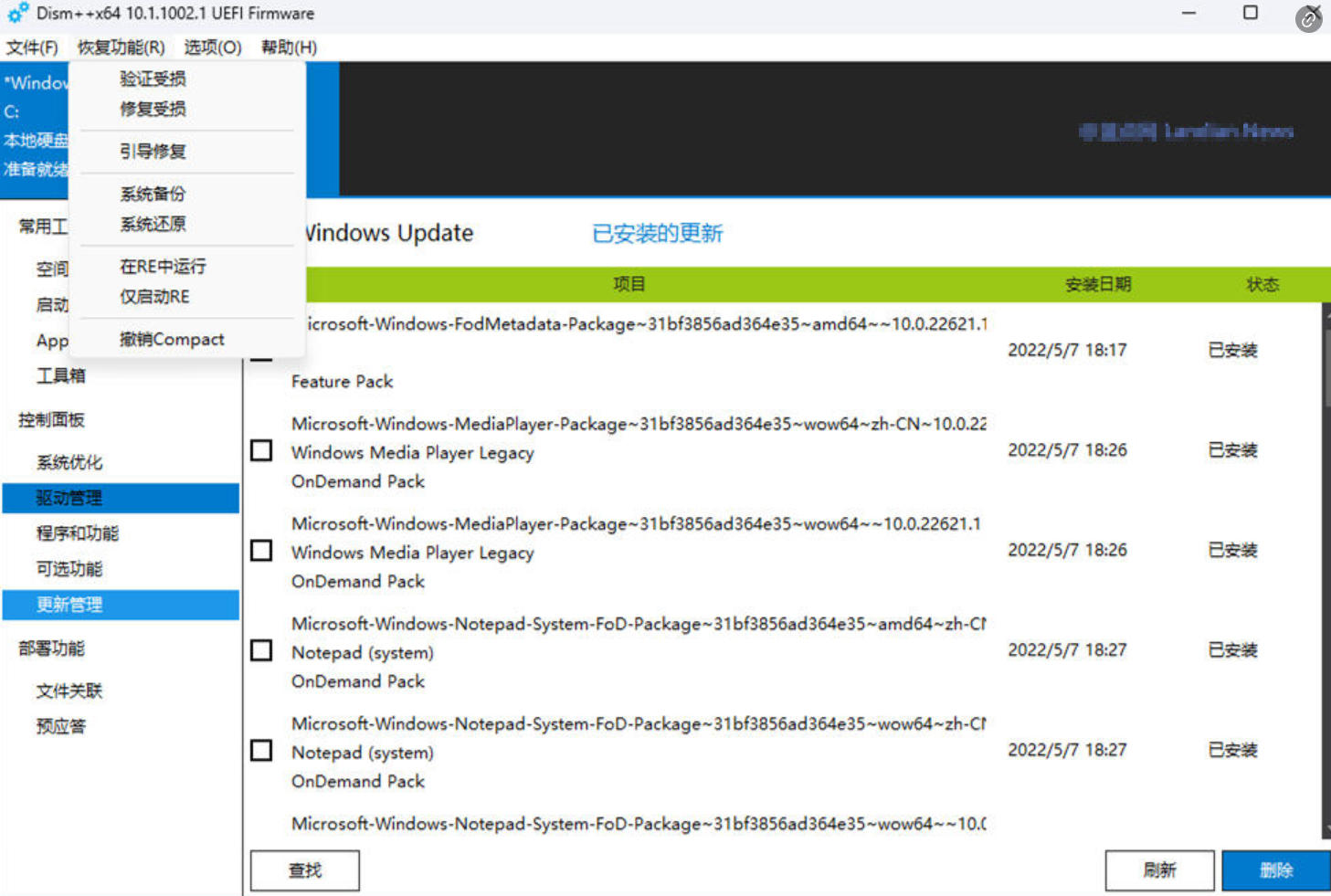Screen dimensions: 1331x896
Task: Open 程序和功能 in the sidebar
Action: click(78, 533)
